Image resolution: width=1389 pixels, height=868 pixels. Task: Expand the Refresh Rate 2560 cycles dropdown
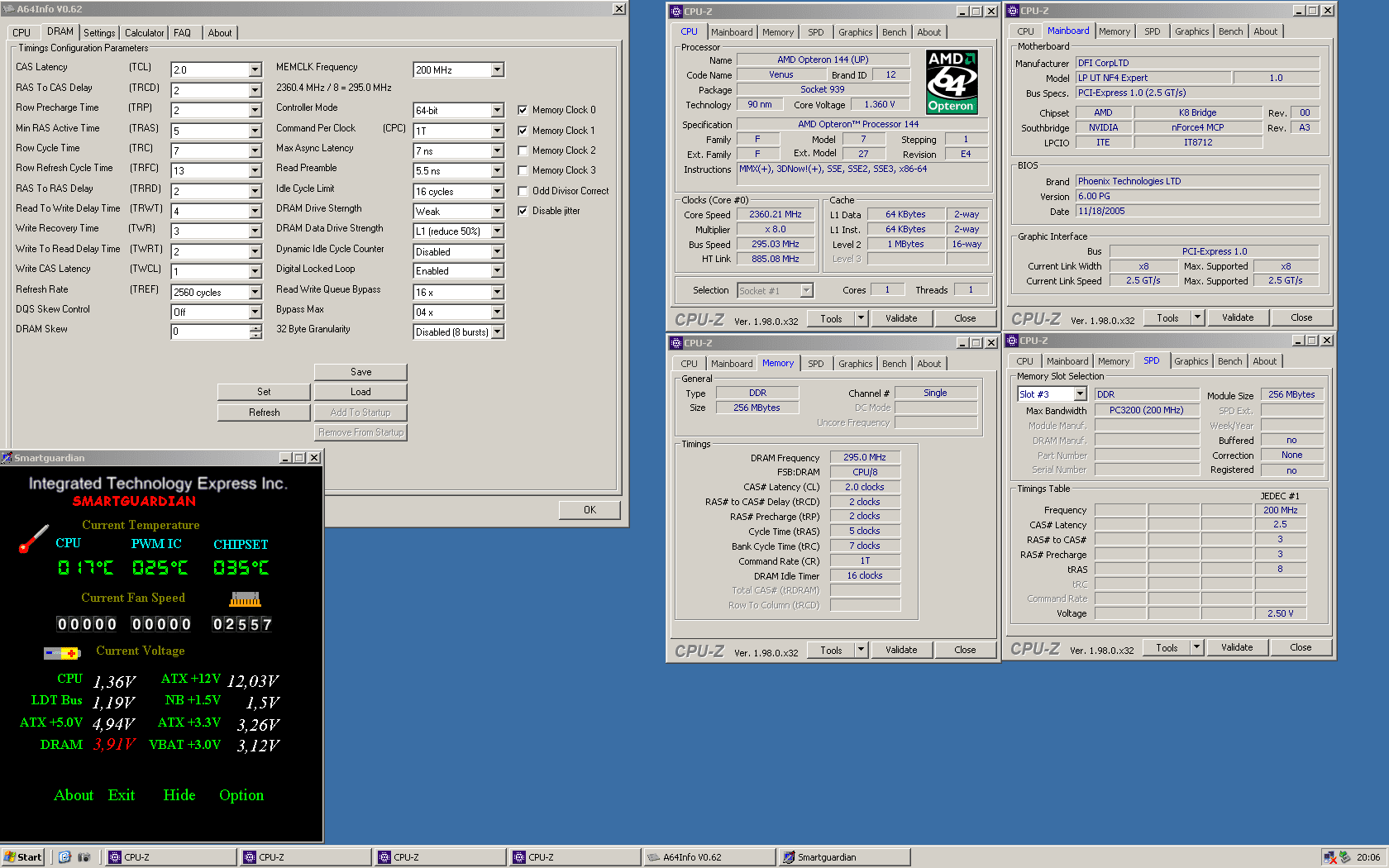[x=255, y=292]
